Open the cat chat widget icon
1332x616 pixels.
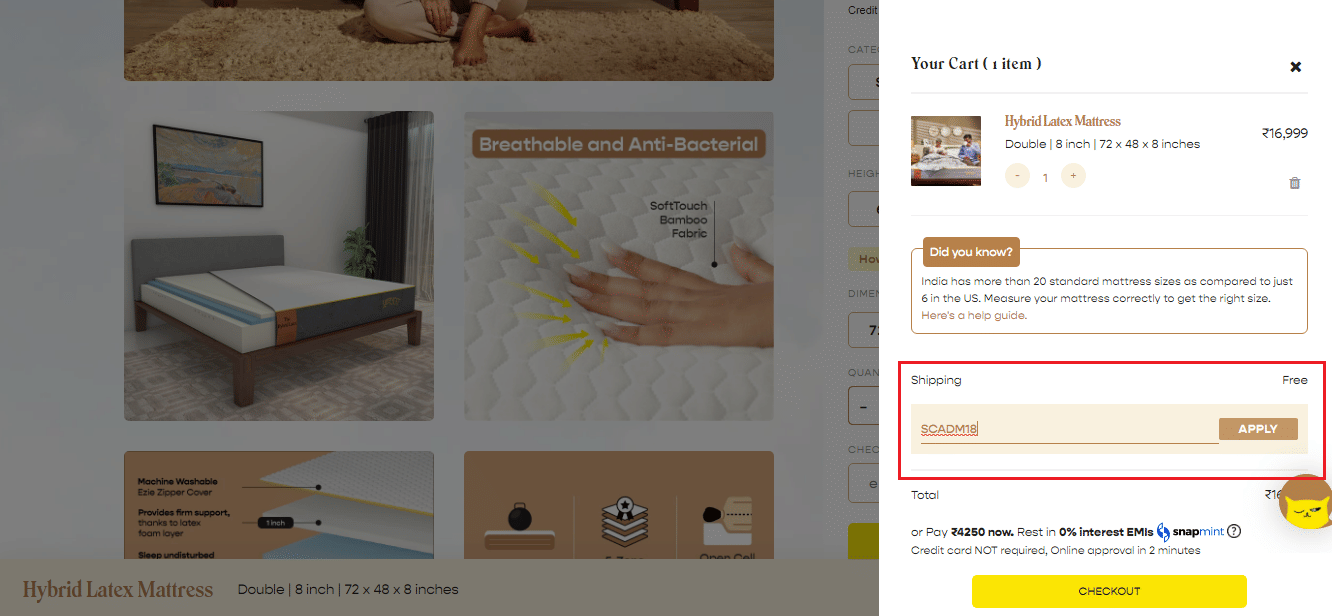point(1305,503)
